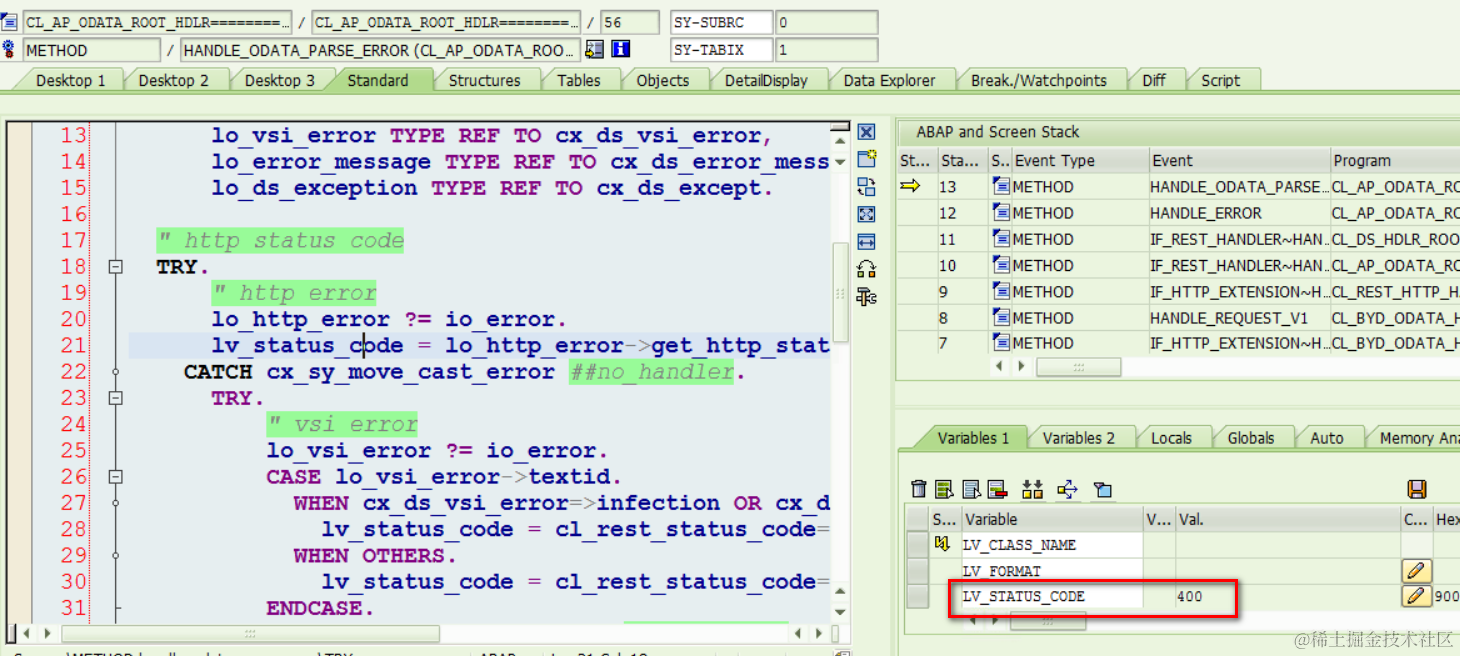Switch to Desktop 2 tab
The width and height of the screenshot is (1460, 656).
coord(174,80)
